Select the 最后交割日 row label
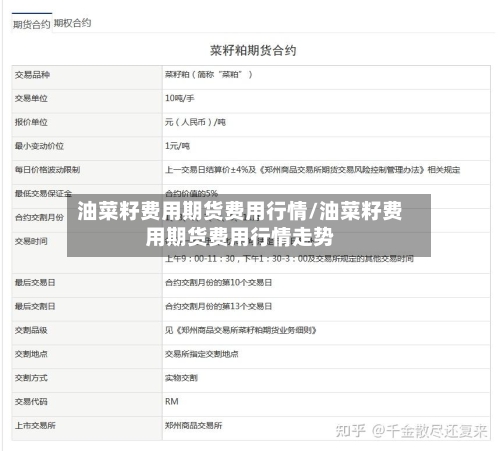The width and height of the screenshot is (500, 451). tap(35, 306)
